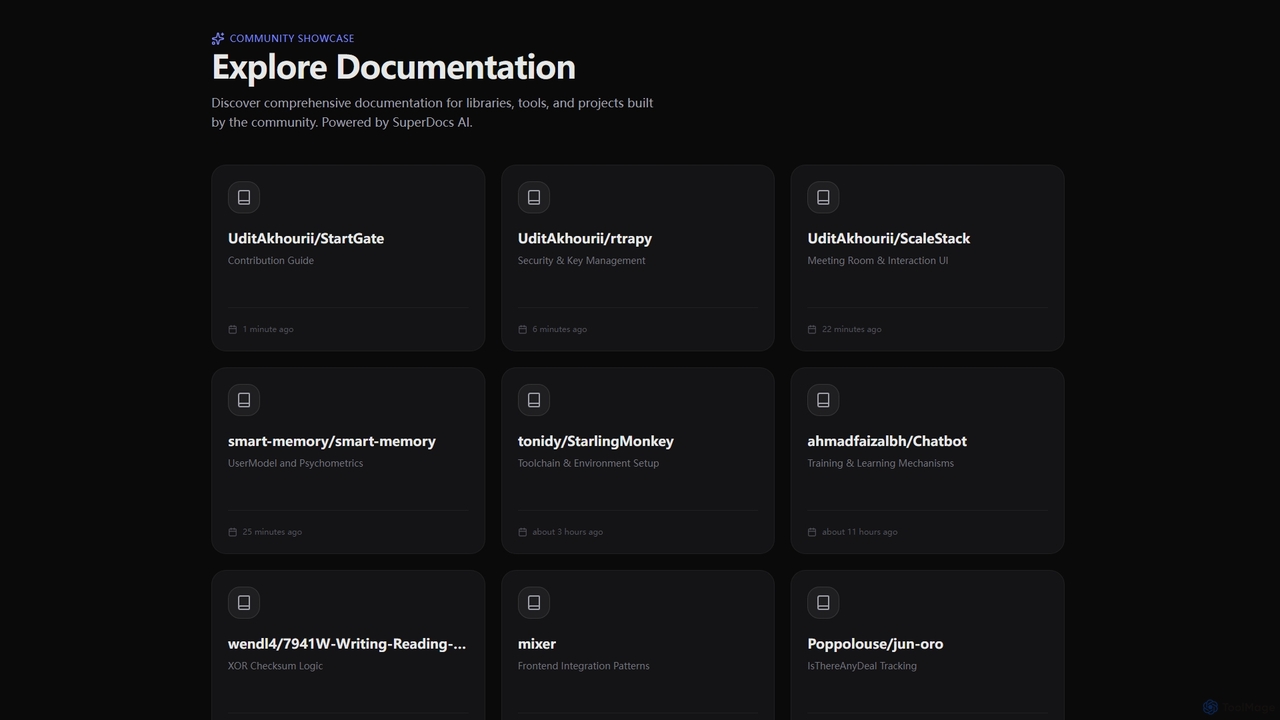Screen dimensions: 1280x720
Task: Click the book icon on UditAkhourii/ScaleStack card
Action: [x=823, y=197]
